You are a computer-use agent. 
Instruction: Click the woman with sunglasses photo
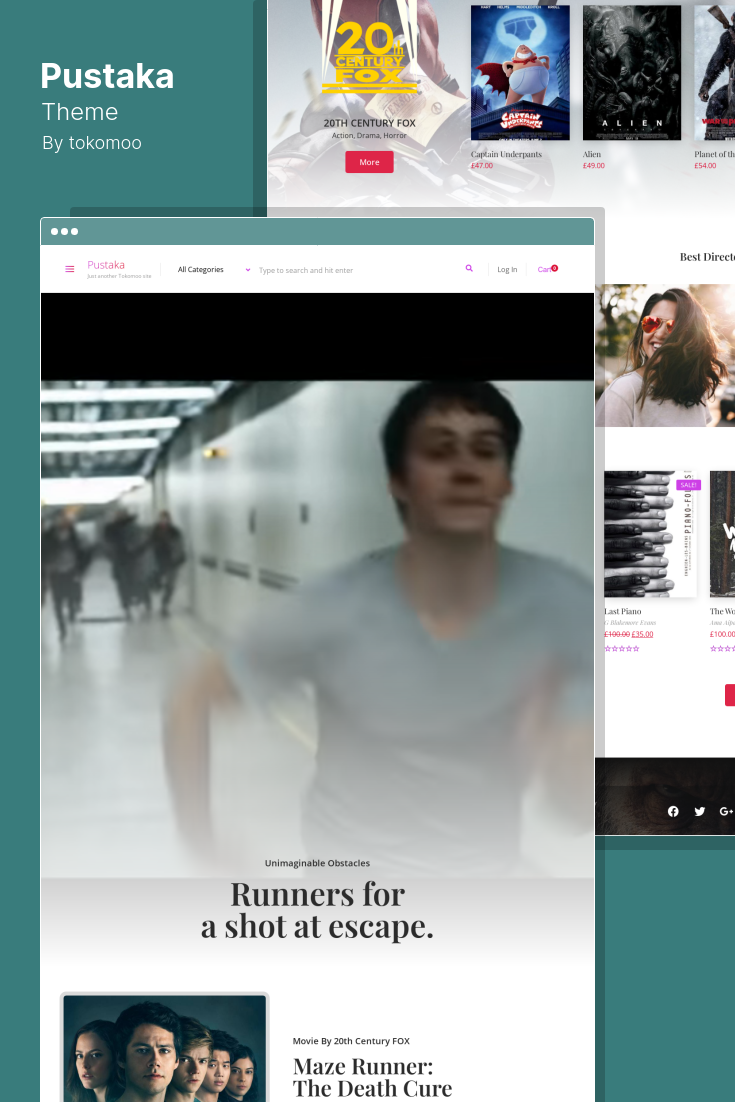click(665, 356)
